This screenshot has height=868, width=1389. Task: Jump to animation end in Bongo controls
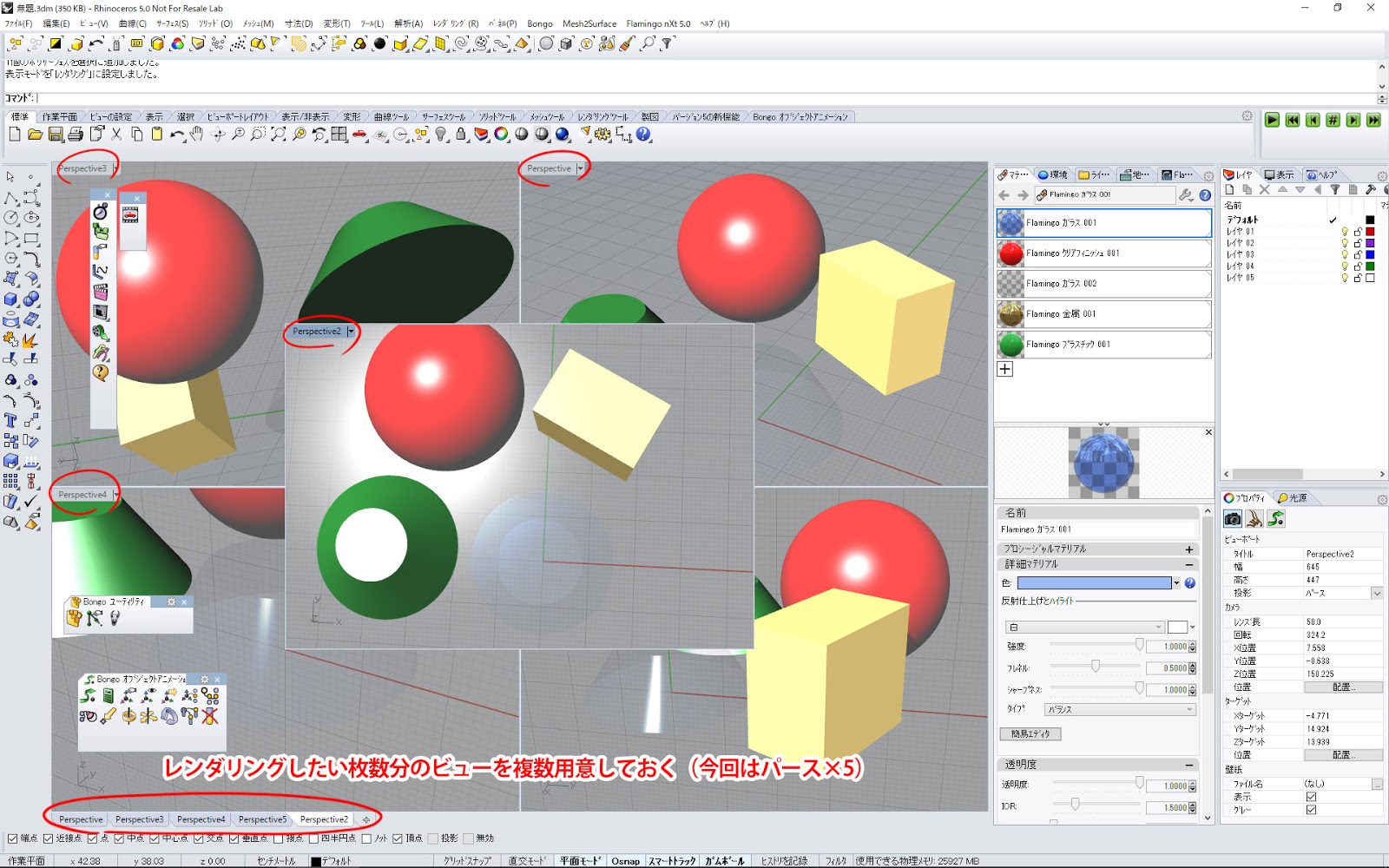click(1373, 121)
